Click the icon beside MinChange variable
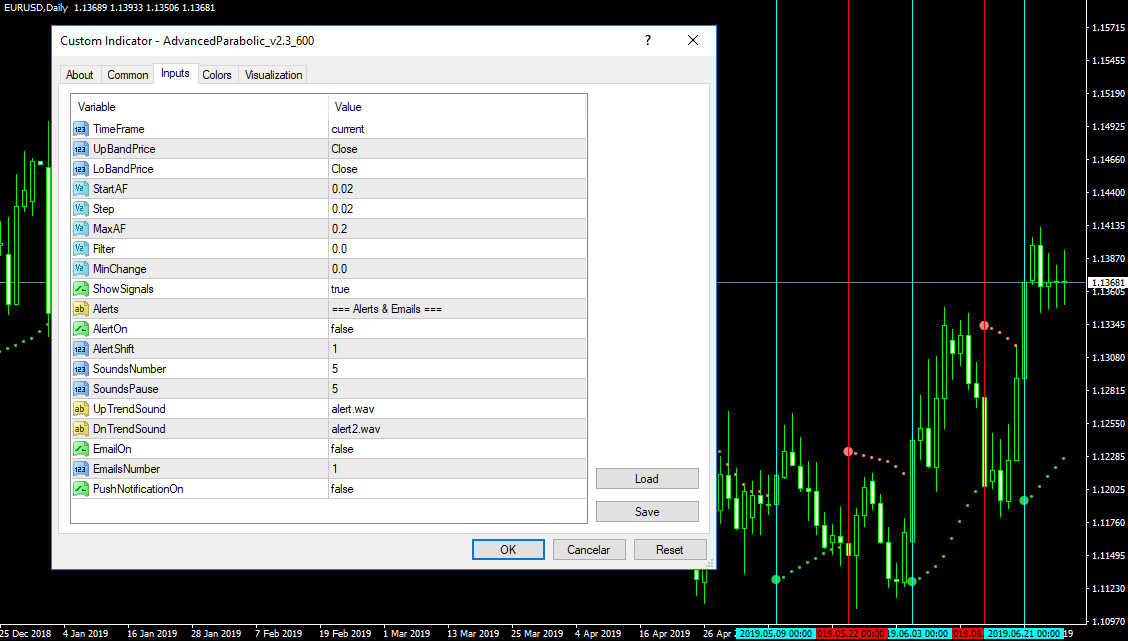 pos(81,269)
